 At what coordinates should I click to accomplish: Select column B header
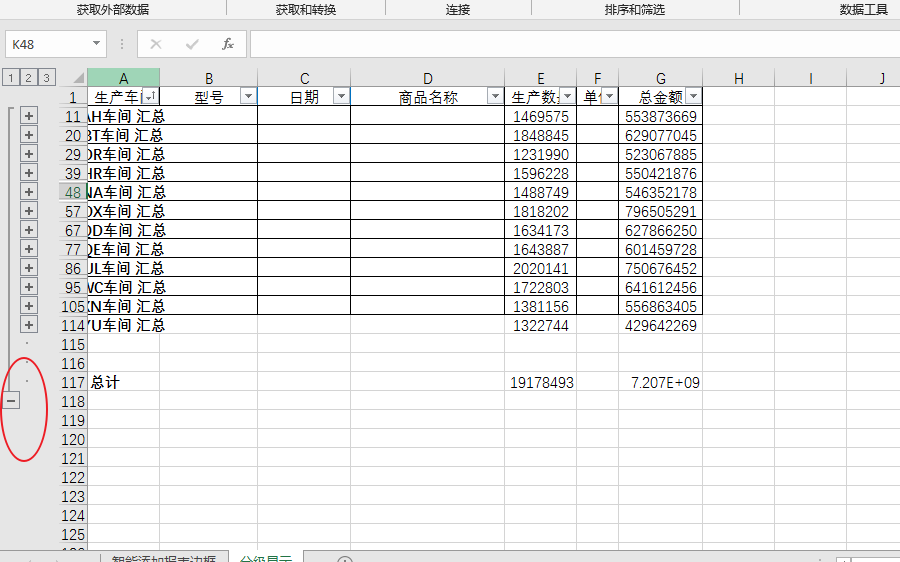pos(209,77)
